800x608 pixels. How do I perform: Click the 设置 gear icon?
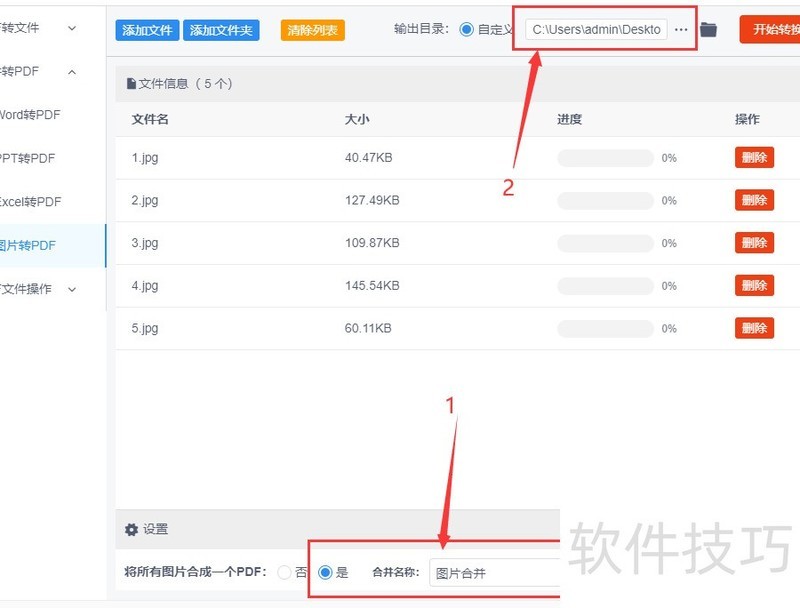pos(131,530)
